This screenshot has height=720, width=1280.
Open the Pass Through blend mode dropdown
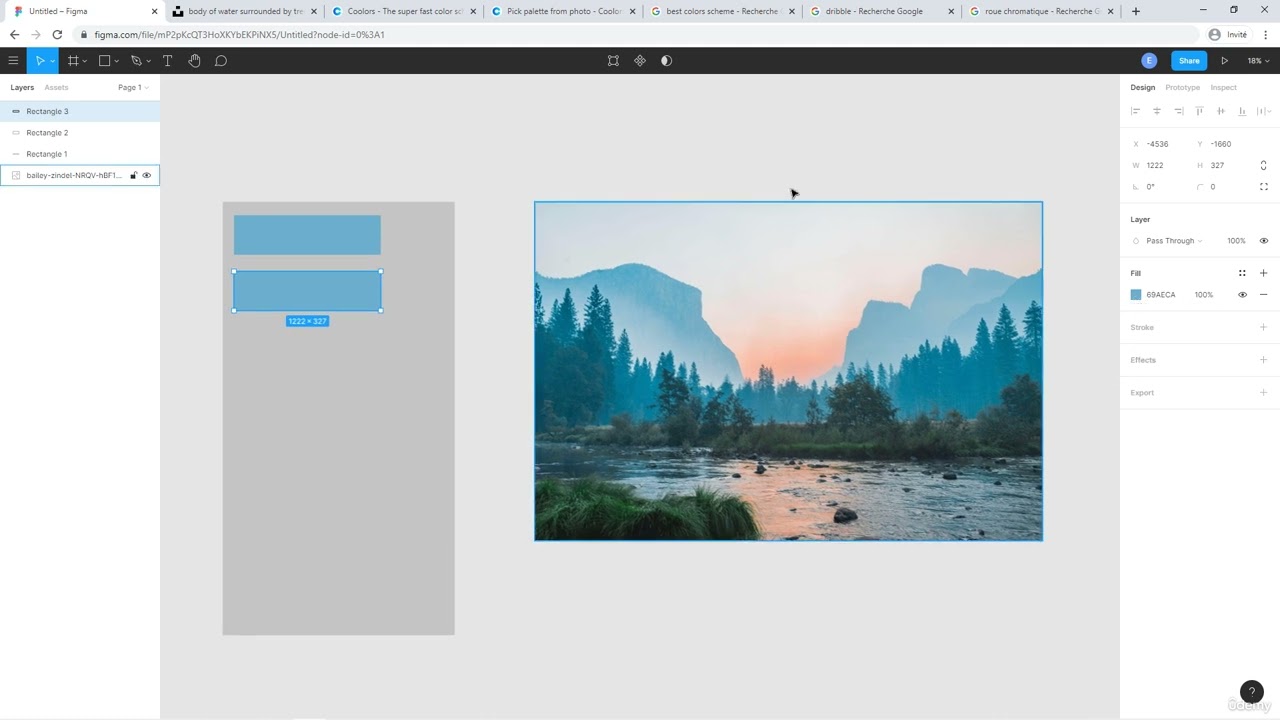click(1173, 241)
